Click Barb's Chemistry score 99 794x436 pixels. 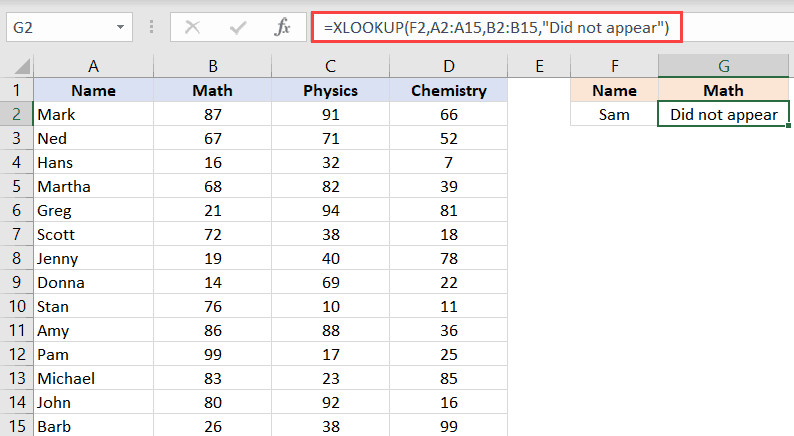coord(449,426)
